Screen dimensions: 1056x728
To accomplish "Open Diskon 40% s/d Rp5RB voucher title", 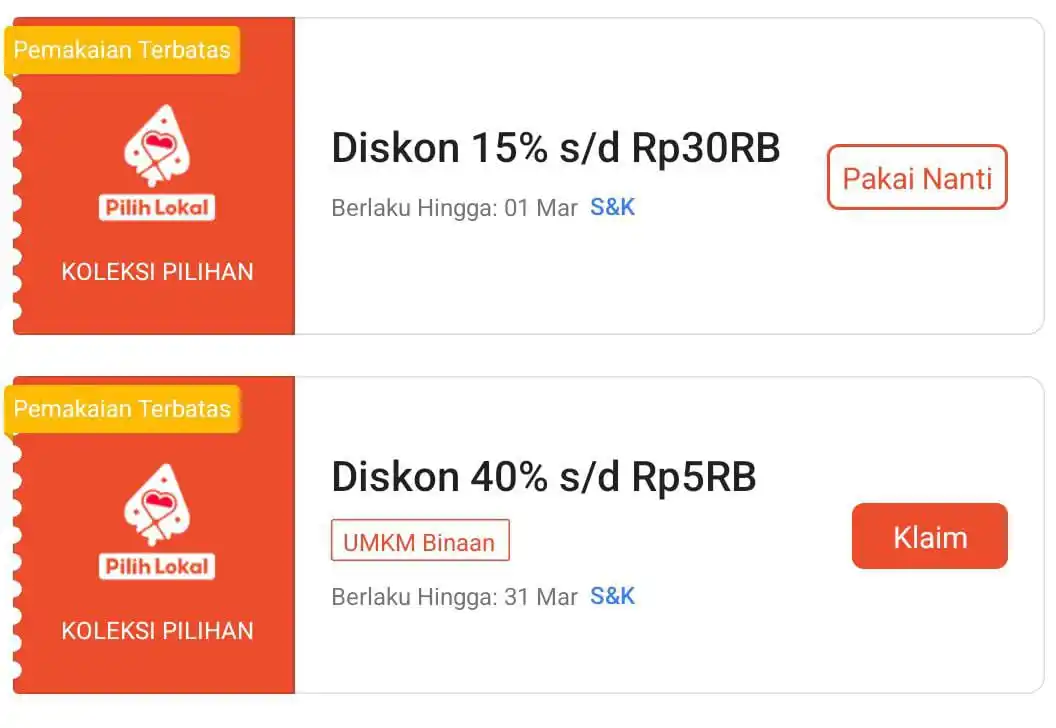I will point(543,477).
